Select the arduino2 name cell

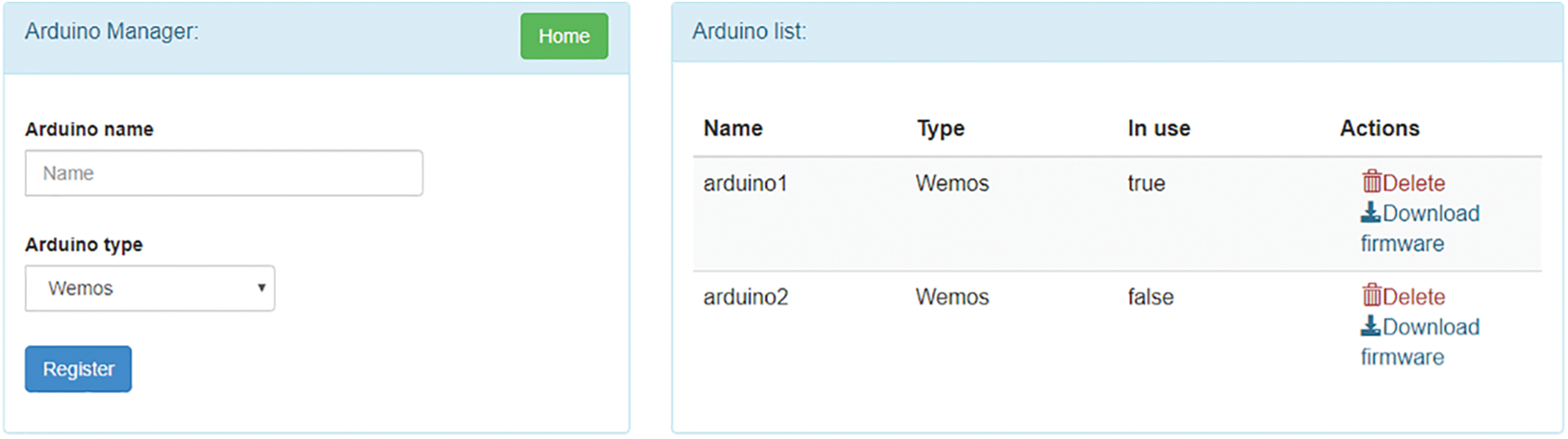(x=745, y=297)
